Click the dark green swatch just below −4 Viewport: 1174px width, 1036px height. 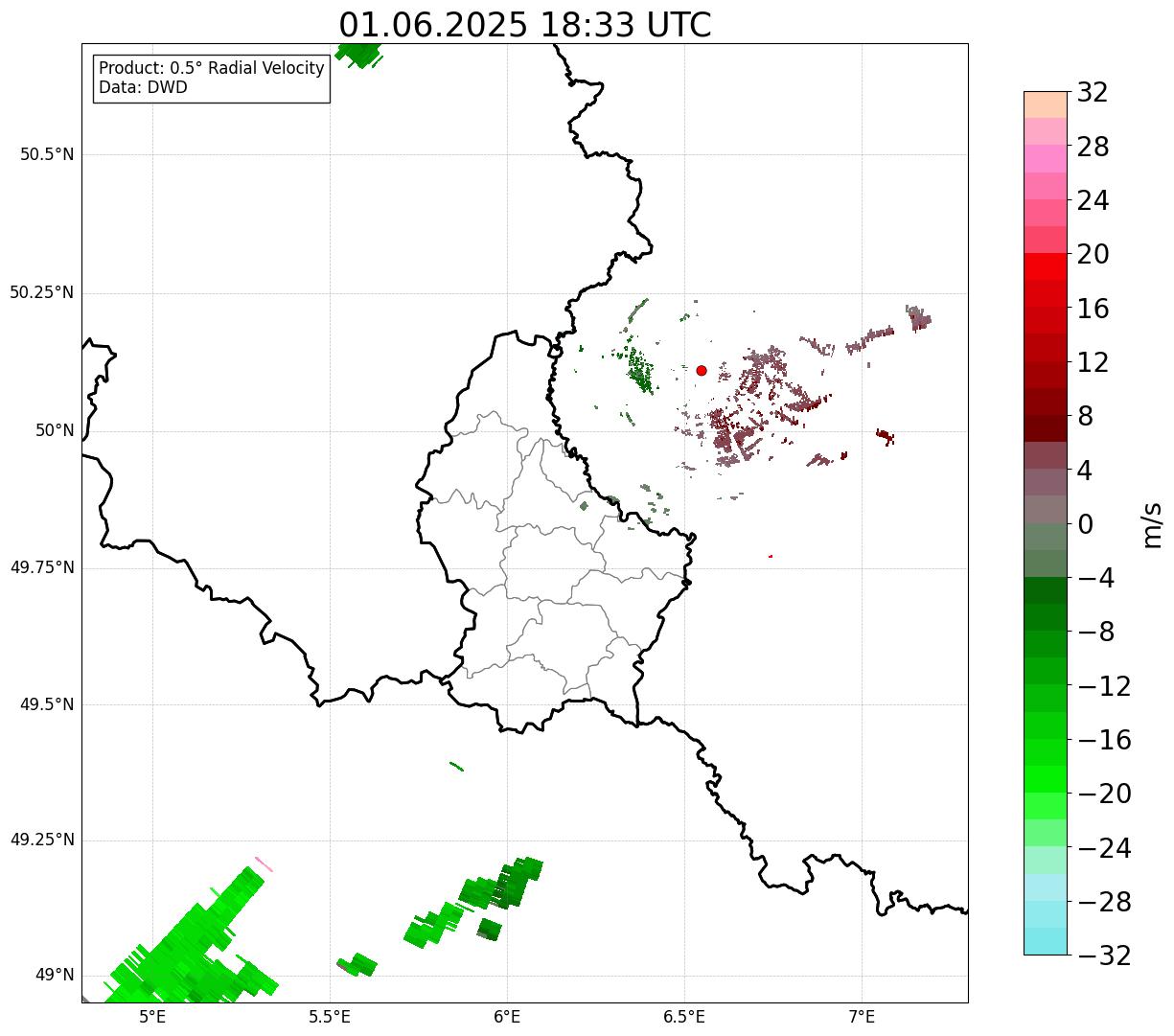pos(1046,590)
